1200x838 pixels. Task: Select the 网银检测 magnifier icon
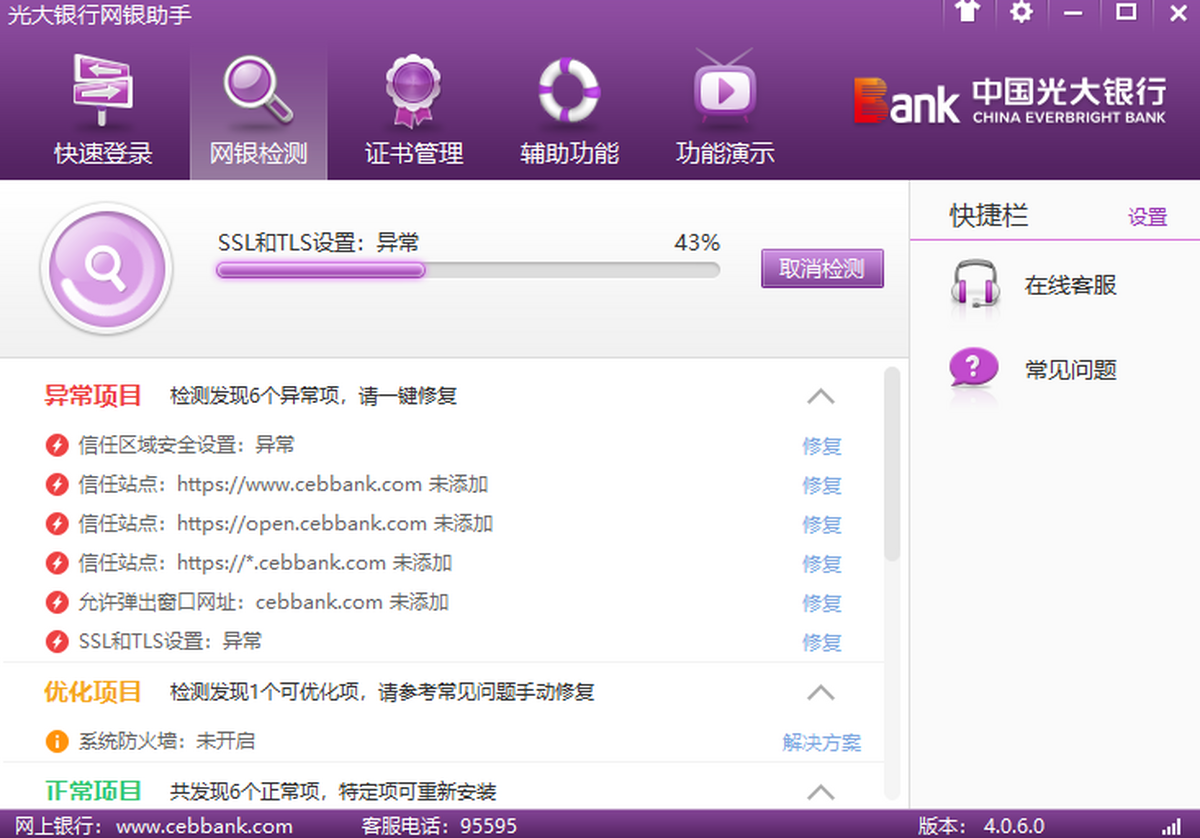(258, 89)
